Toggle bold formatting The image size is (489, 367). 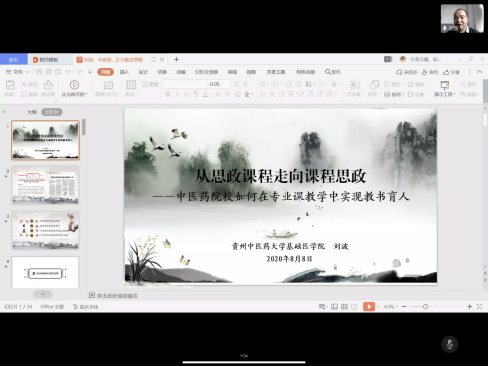(168, 94)
